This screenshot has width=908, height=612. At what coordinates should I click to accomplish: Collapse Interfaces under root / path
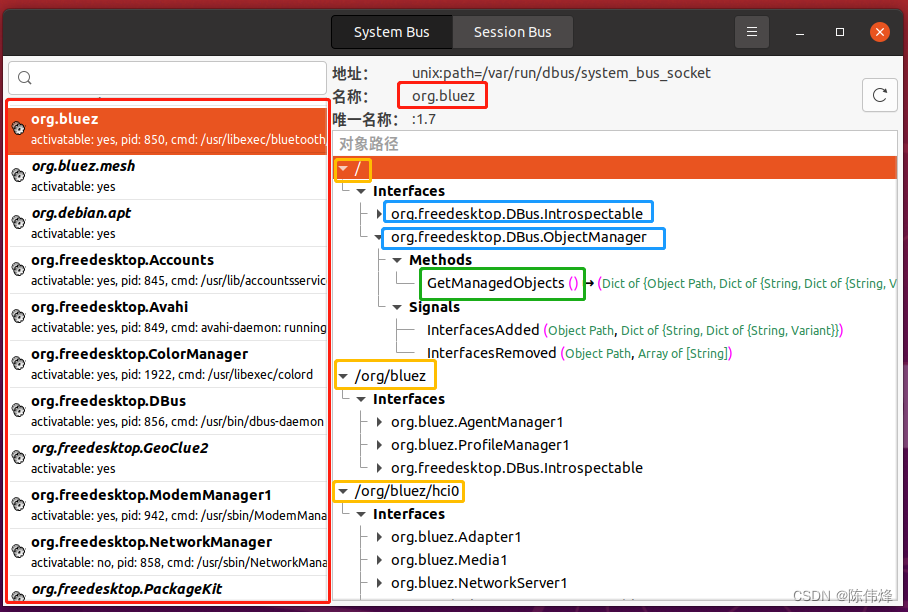[x=361, y=191]
